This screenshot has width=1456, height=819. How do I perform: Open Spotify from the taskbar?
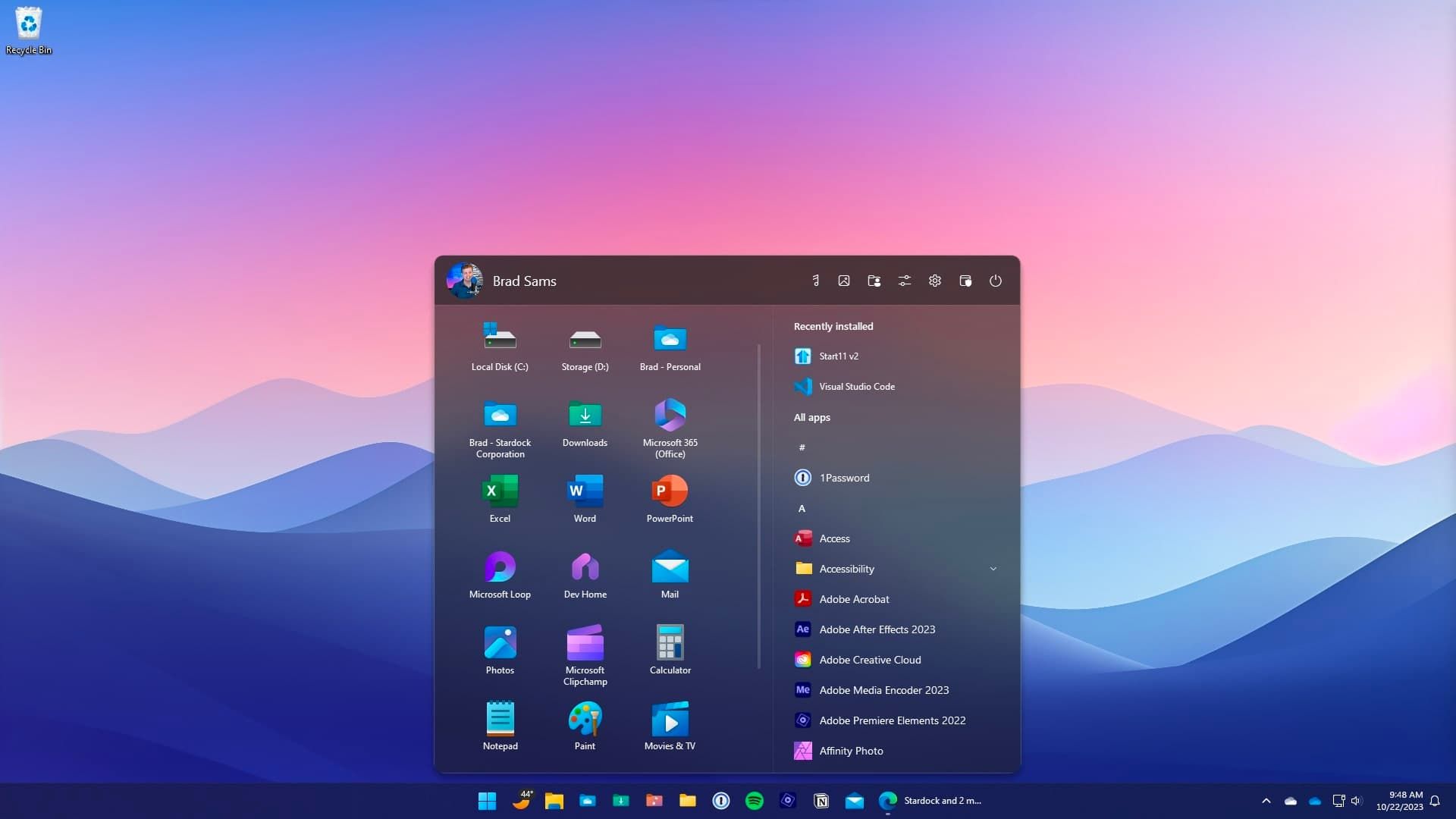pos(755,801)
